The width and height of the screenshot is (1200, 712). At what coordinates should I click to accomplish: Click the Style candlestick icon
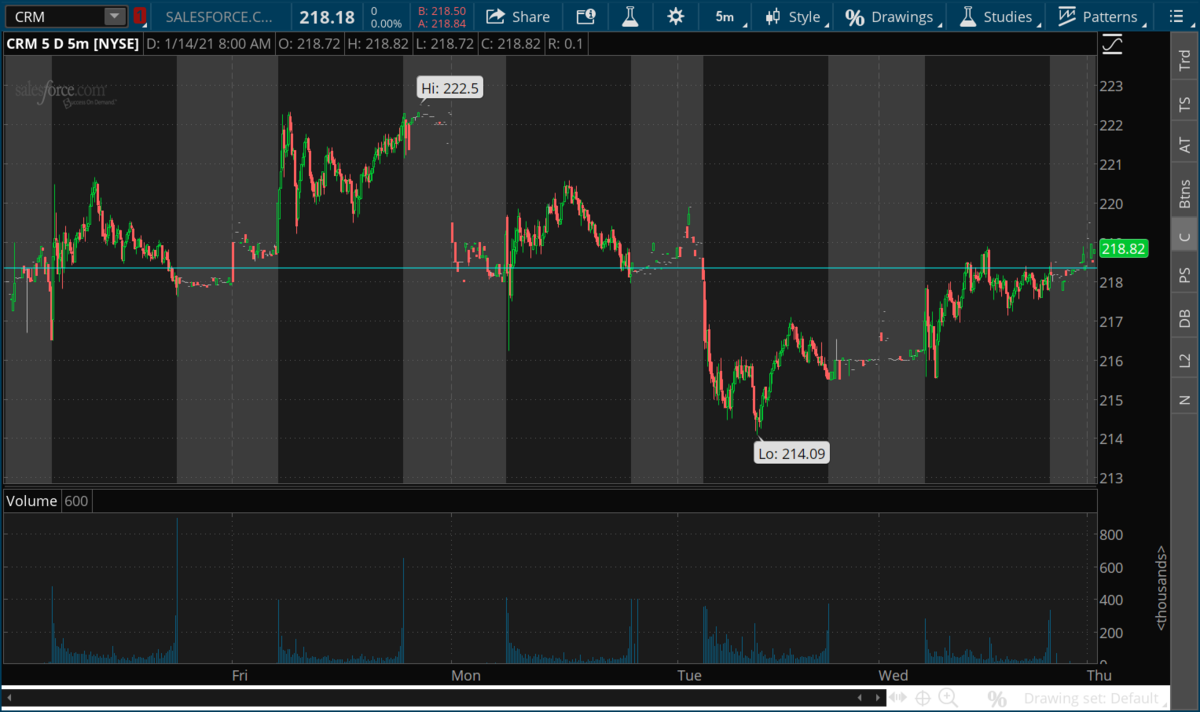point(773,16)
